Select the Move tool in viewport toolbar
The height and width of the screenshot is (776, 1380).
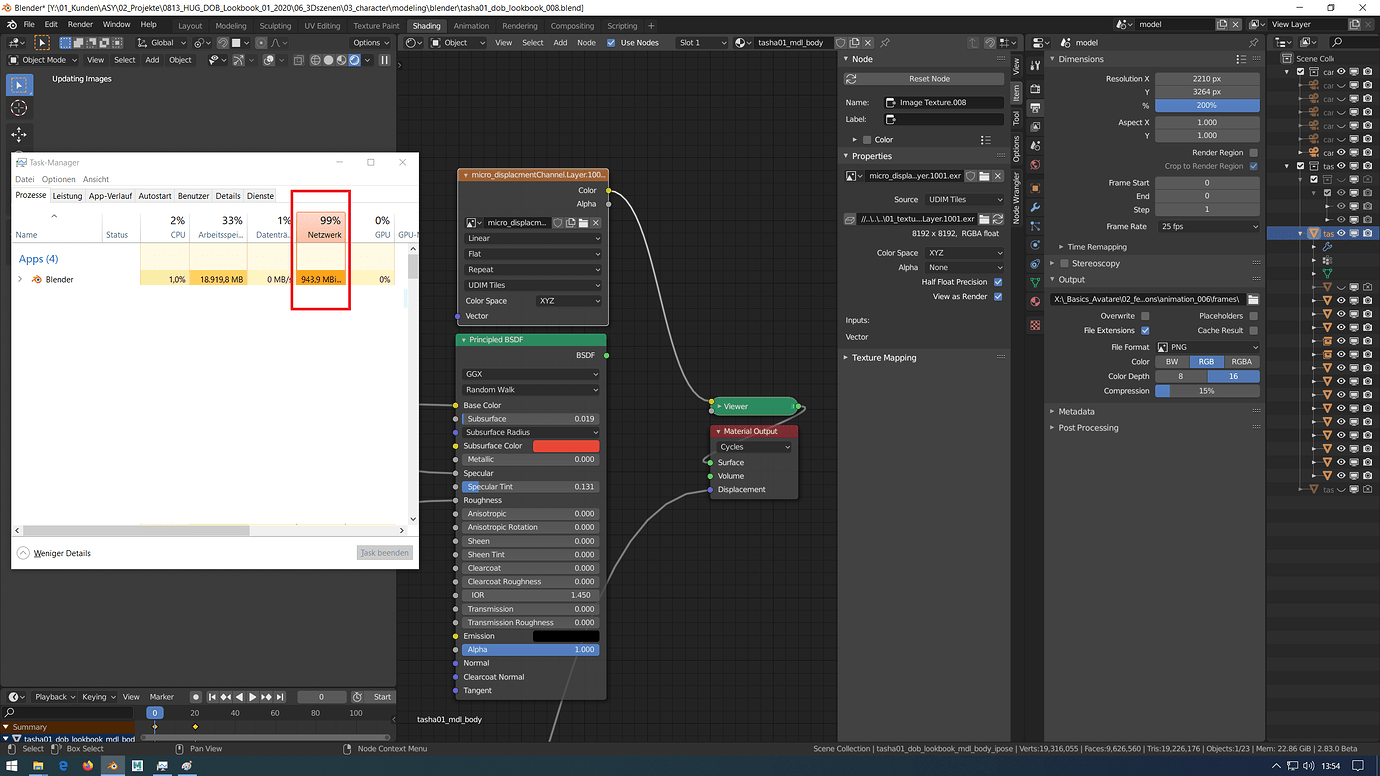coord(19,134)
